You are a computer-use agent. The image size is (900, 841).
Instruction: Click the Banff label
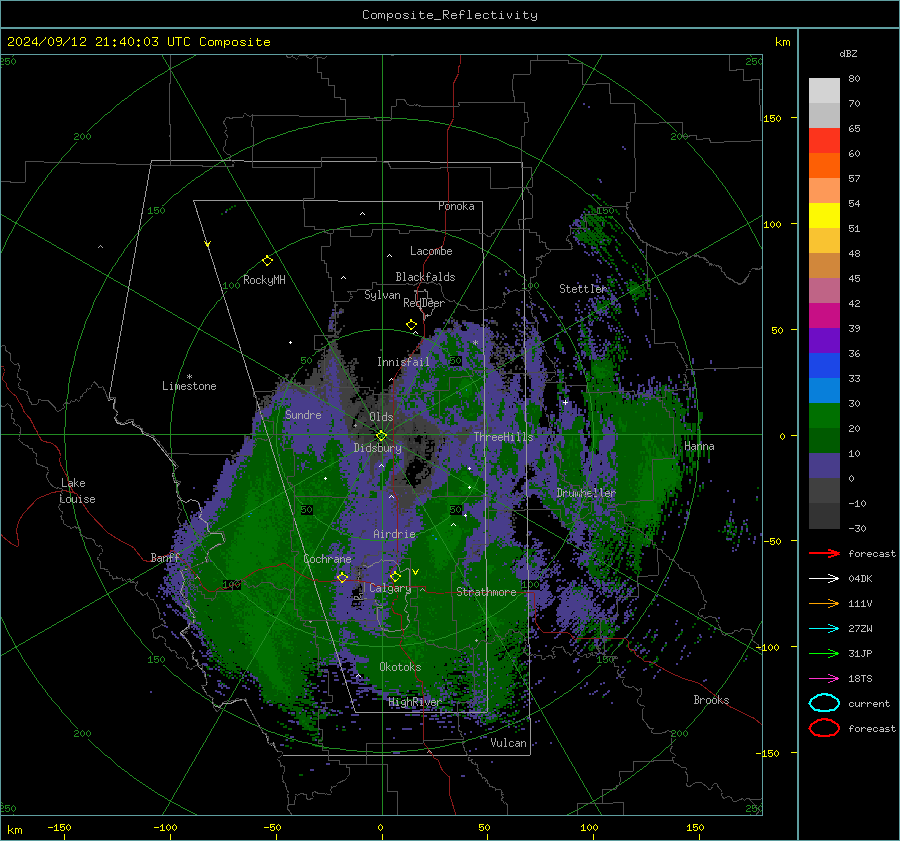coord(165,557)
